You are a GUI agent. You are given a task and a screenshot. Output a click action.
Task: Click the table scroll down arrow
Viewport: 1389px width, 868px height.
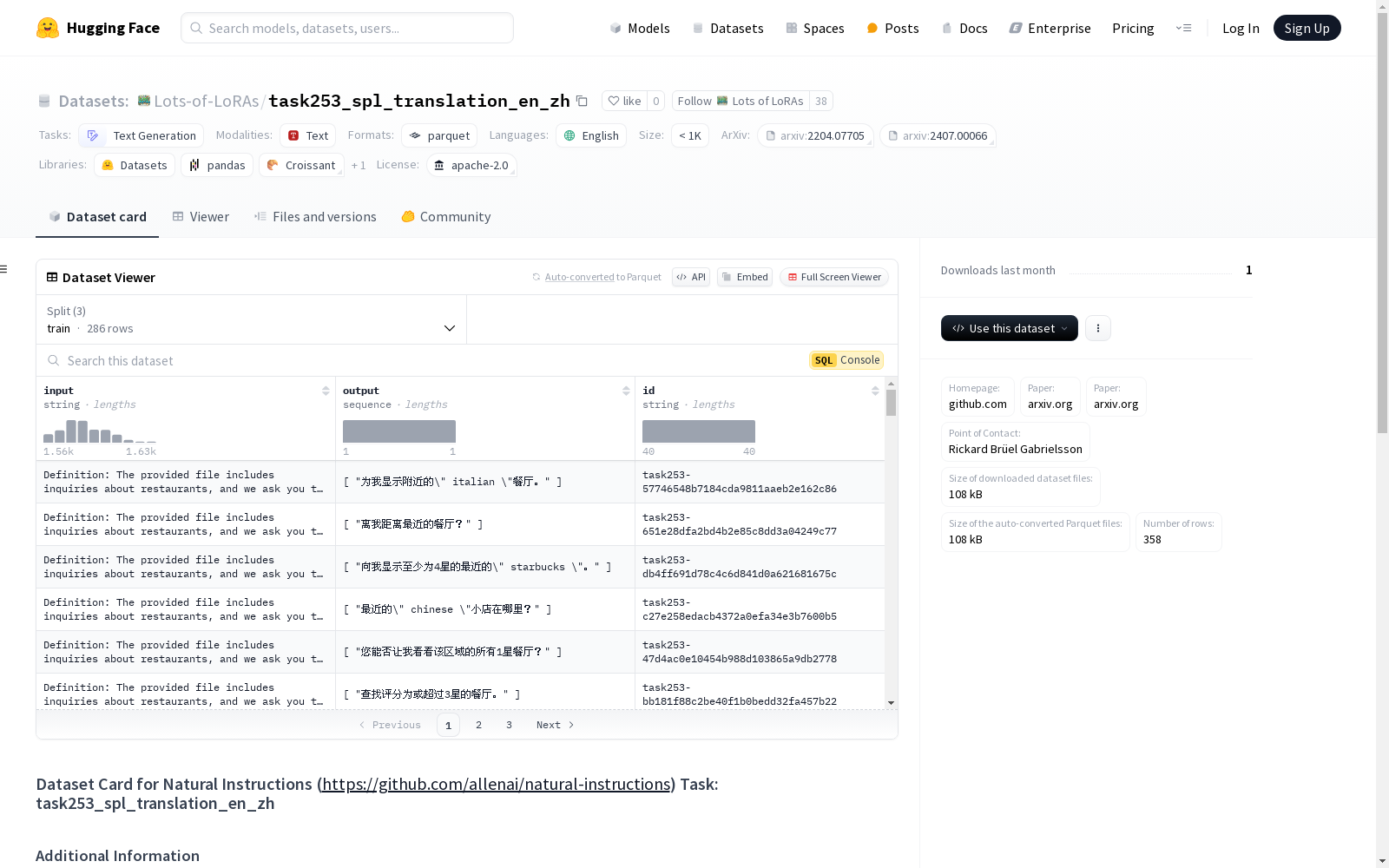click(x=891, y=703)
